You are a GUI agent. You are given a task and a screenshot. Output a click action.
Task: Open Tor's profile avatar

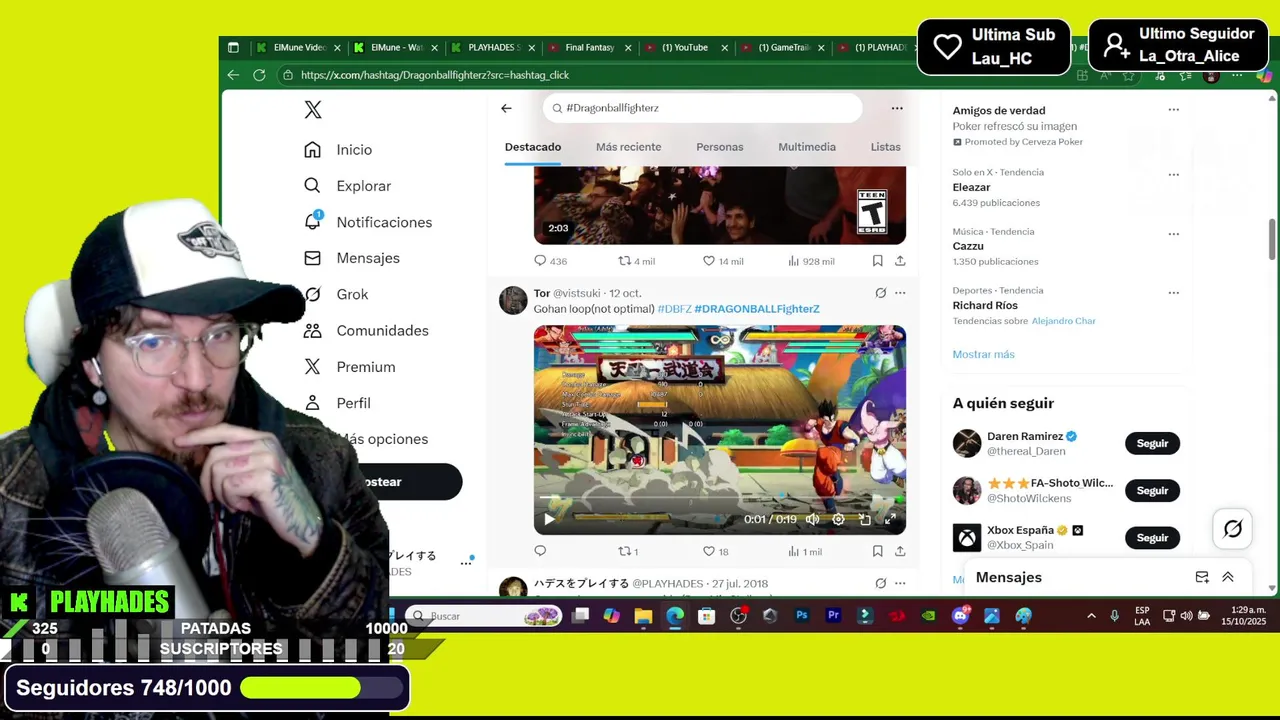coord(513,300)
